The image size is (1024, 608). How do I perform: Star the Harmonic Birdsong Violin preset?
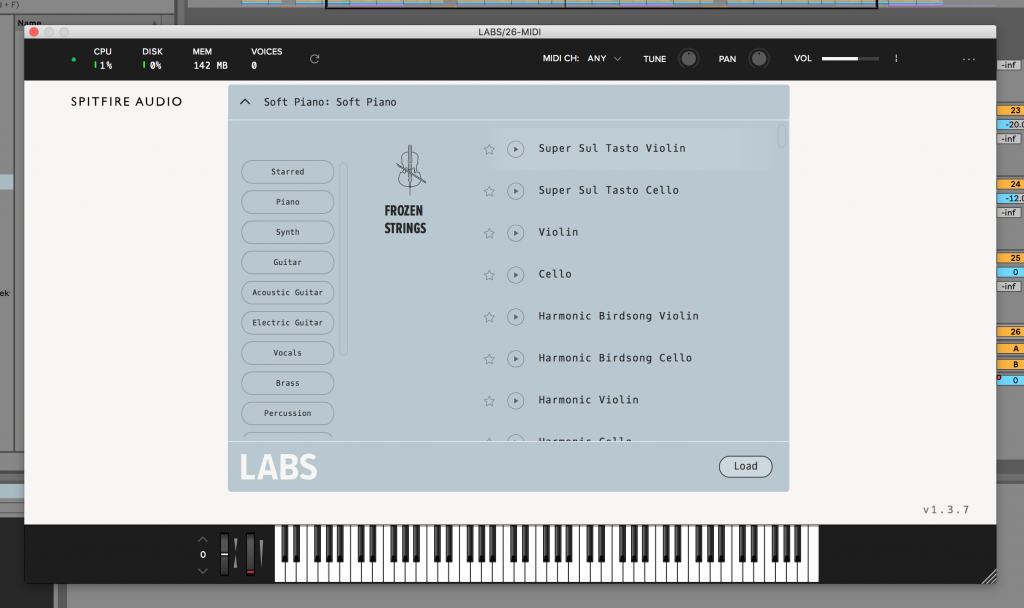(489, 317)
